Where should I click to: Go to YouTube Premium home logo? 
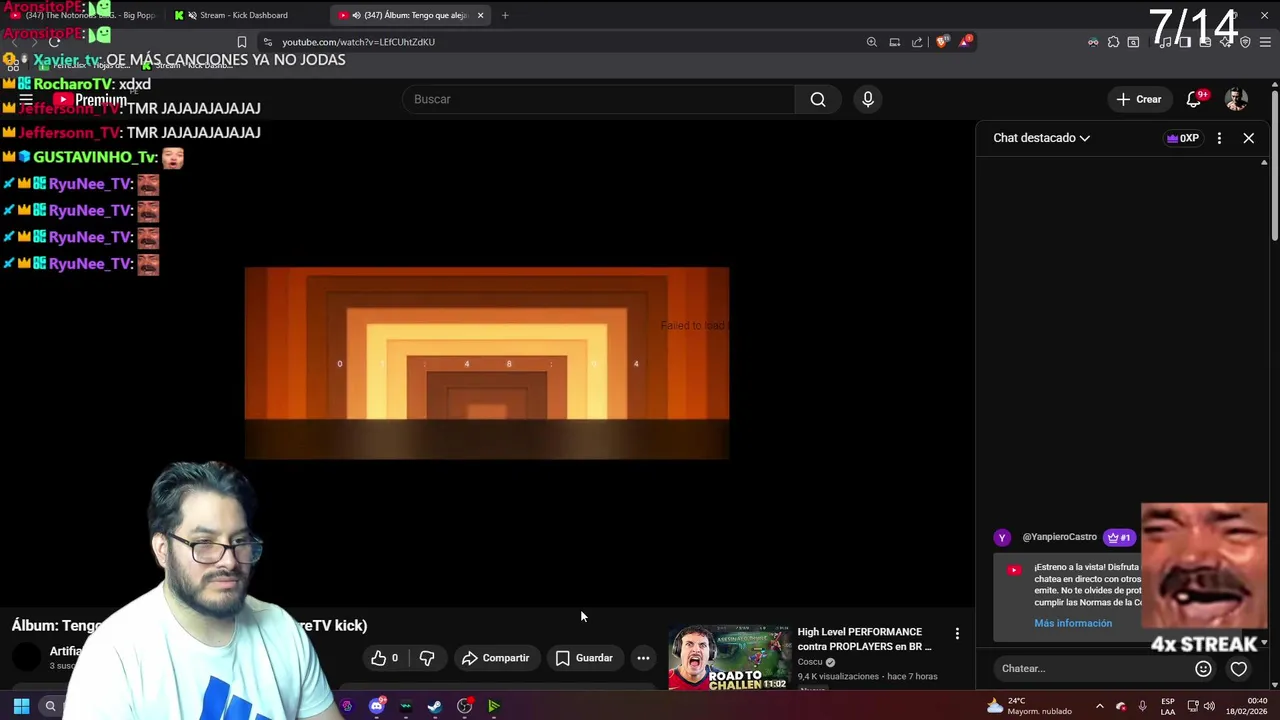tap(90, 100)
